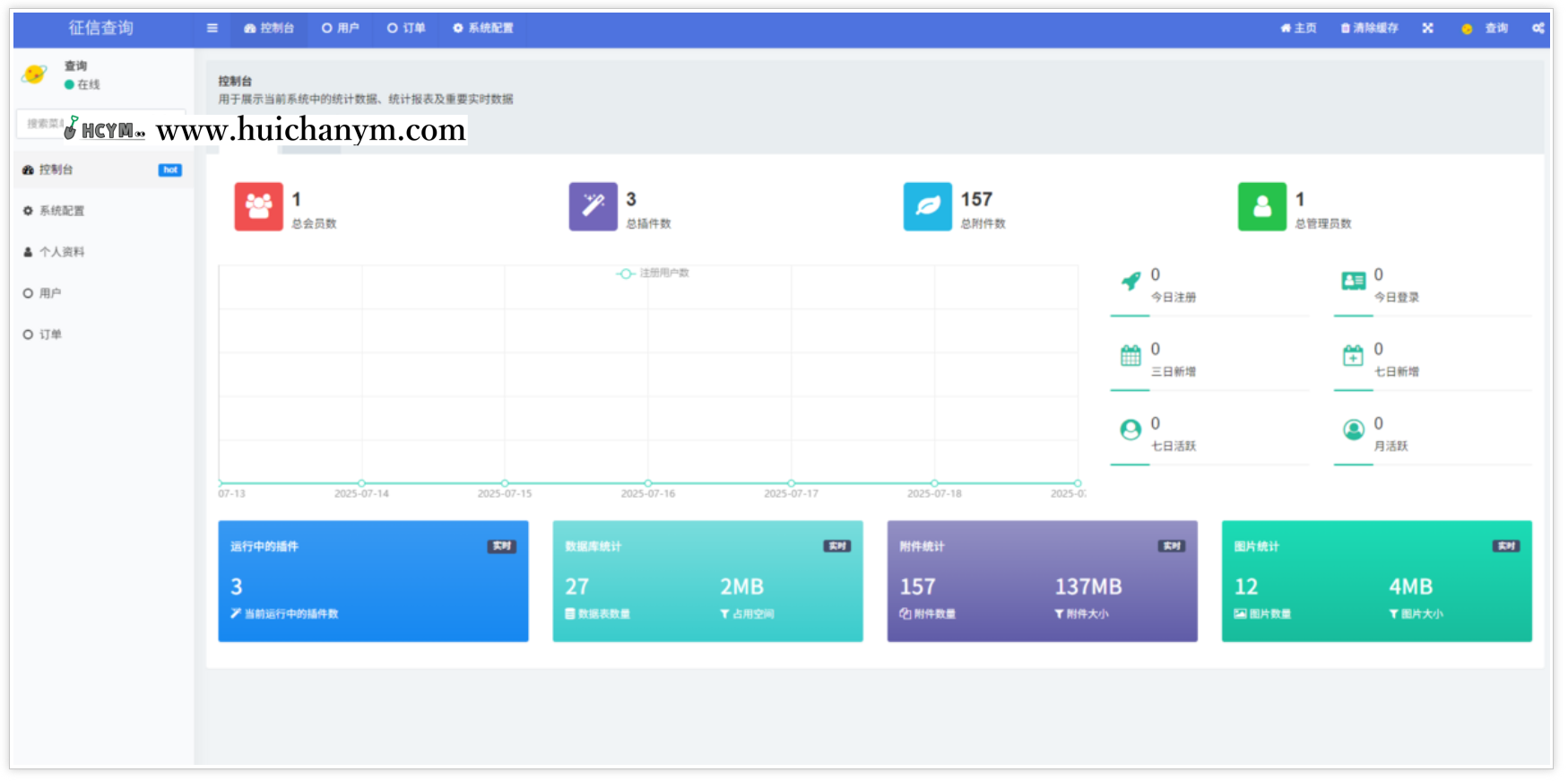Click the sidebar menu search field
The image size is (1568, 781).
40,124
